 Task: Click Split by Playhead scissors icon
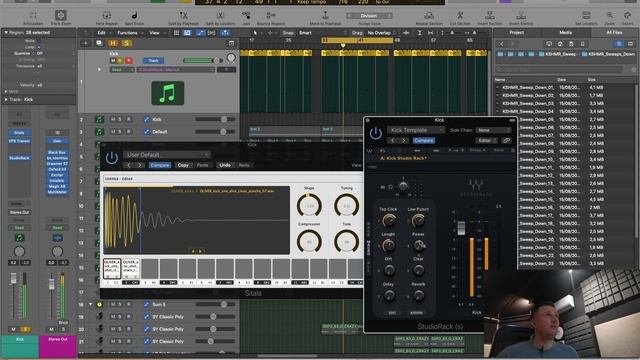[183, 16]
